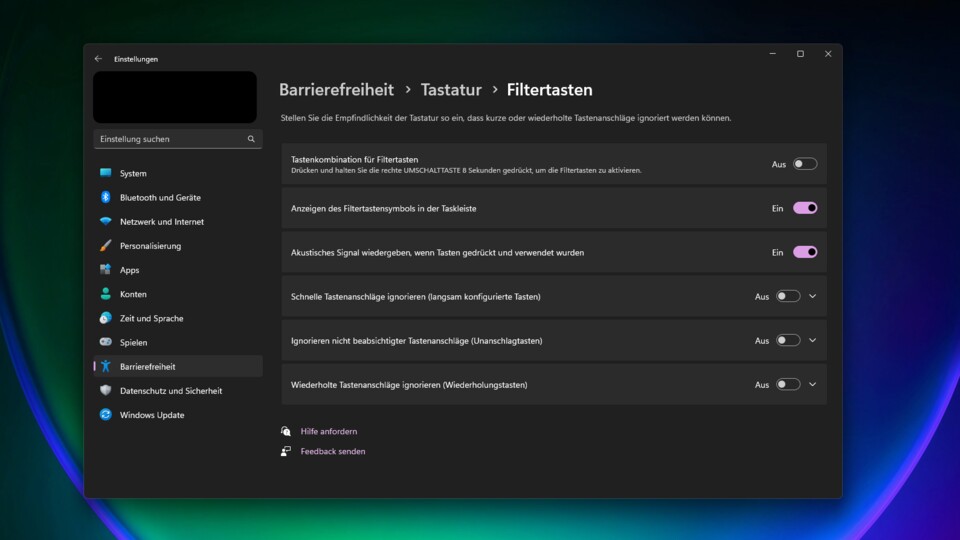Viewport: 960px width, 540px height.
Task: Turn off Akustisches Signal wiedergeben switch
Action: 805,252
